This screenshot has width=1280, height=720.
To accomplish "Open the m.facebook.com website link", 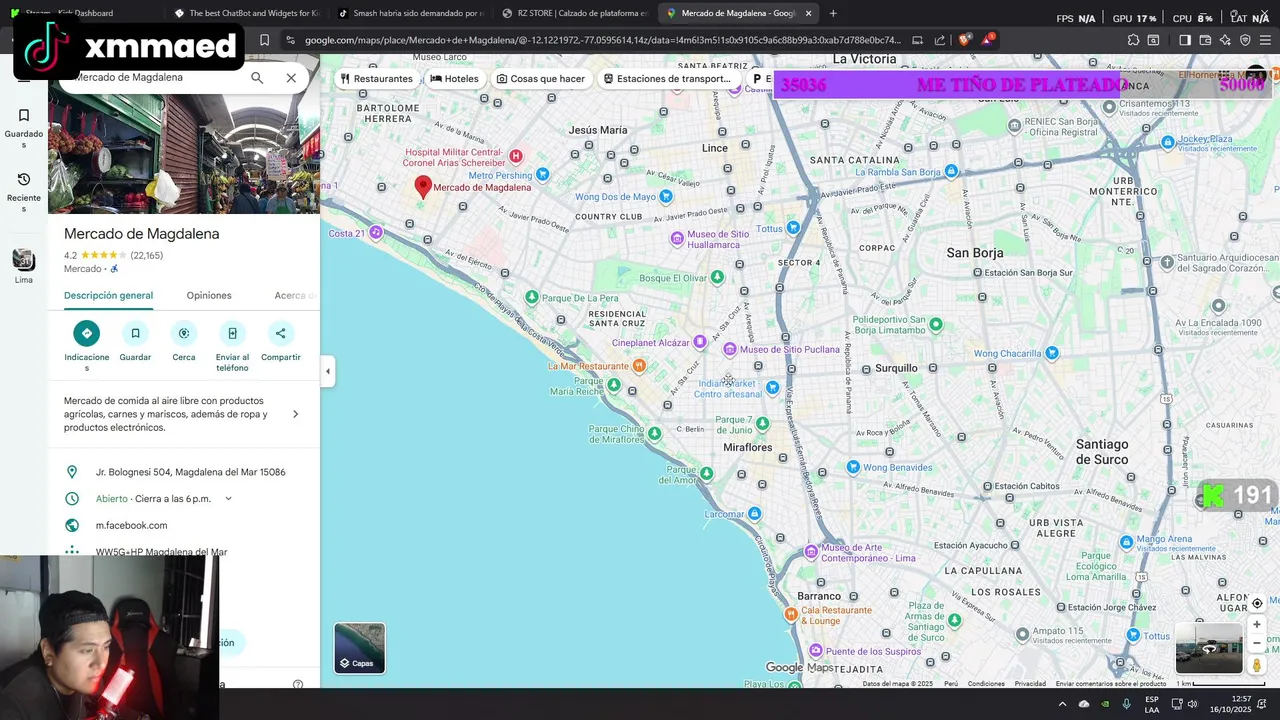I will pos(131,525).
